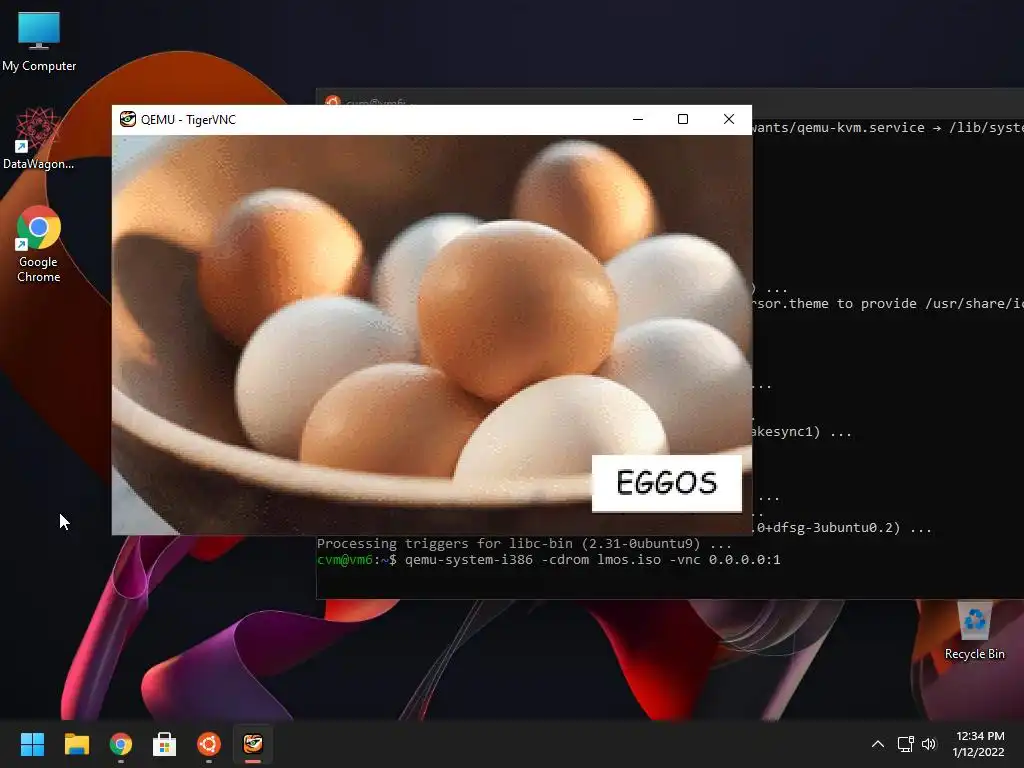
Task: Open File Explorer from the taskbar
Action: pos(76,744)
